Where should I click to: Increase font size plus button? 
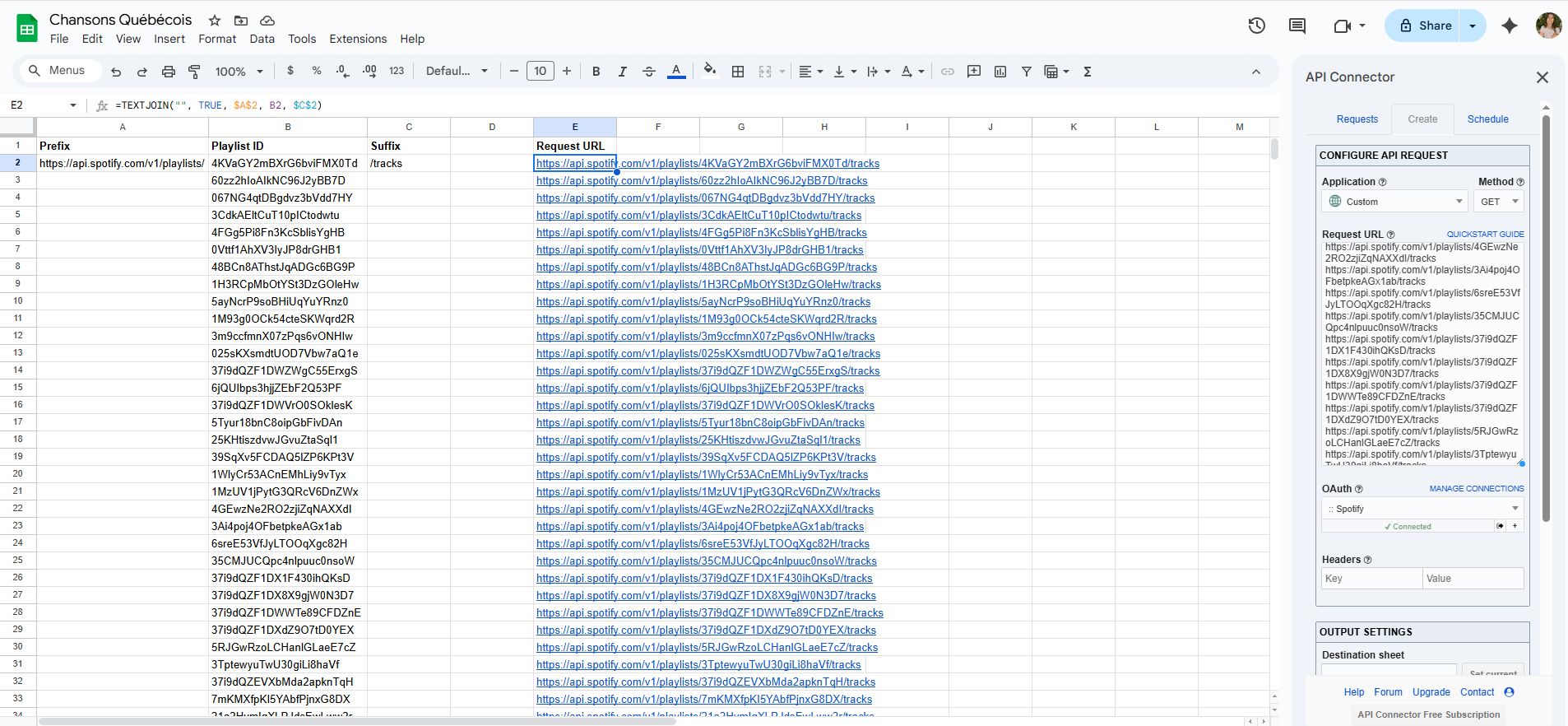567,72
